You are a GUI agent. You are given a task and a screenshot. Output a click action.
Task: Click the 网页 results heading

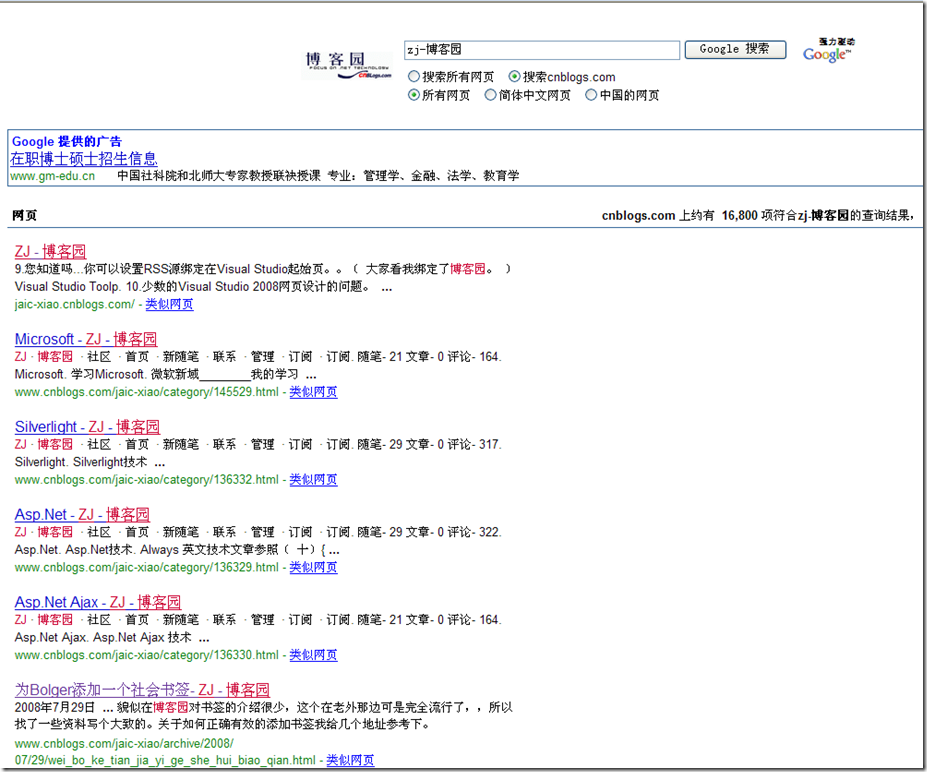click(24, 215)
